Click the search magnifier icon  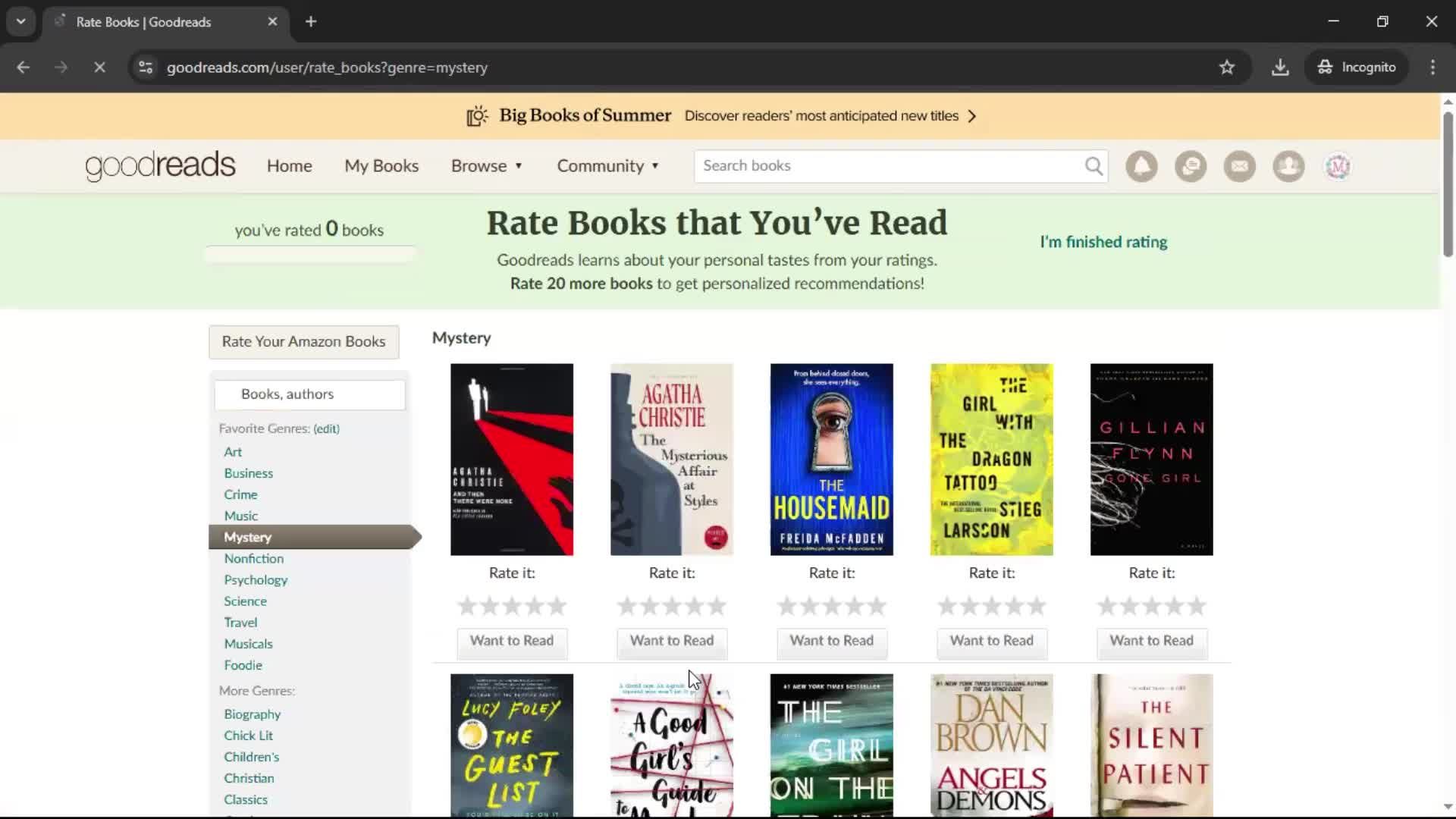point(1094,166)
